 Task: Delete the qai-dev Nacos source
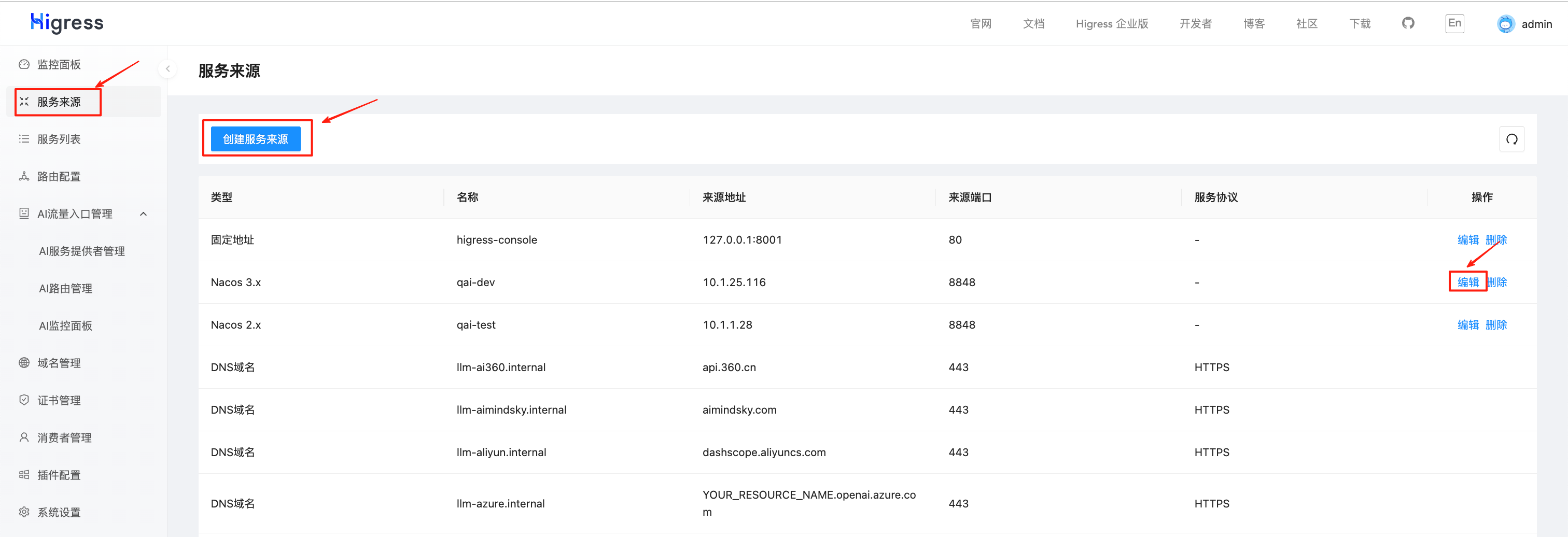coord(1496,282)
